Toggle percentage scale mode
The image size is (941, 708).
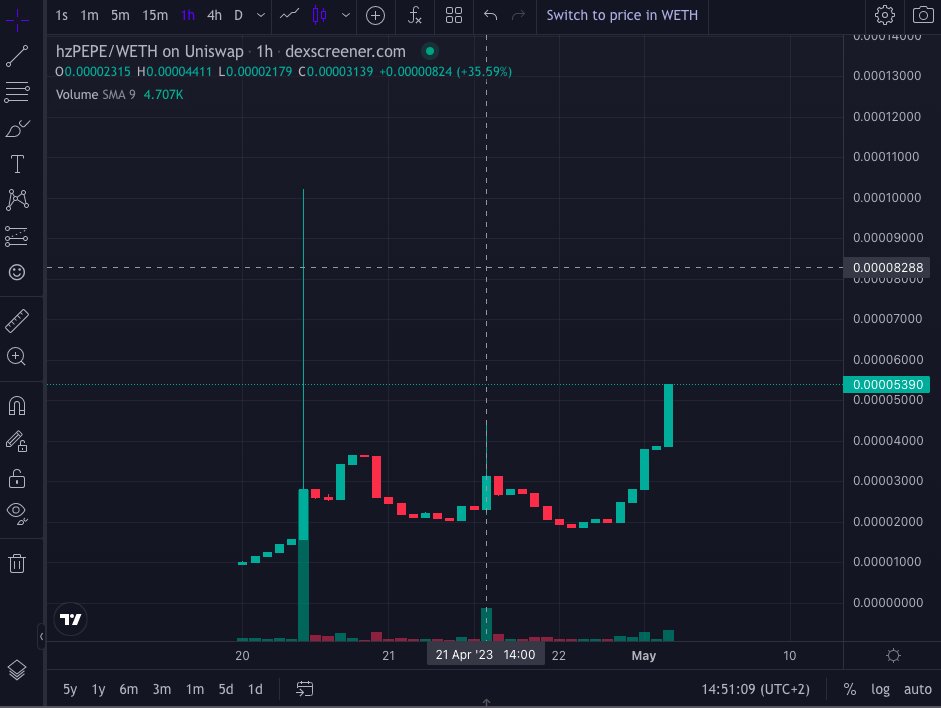[x=850, y=689]
